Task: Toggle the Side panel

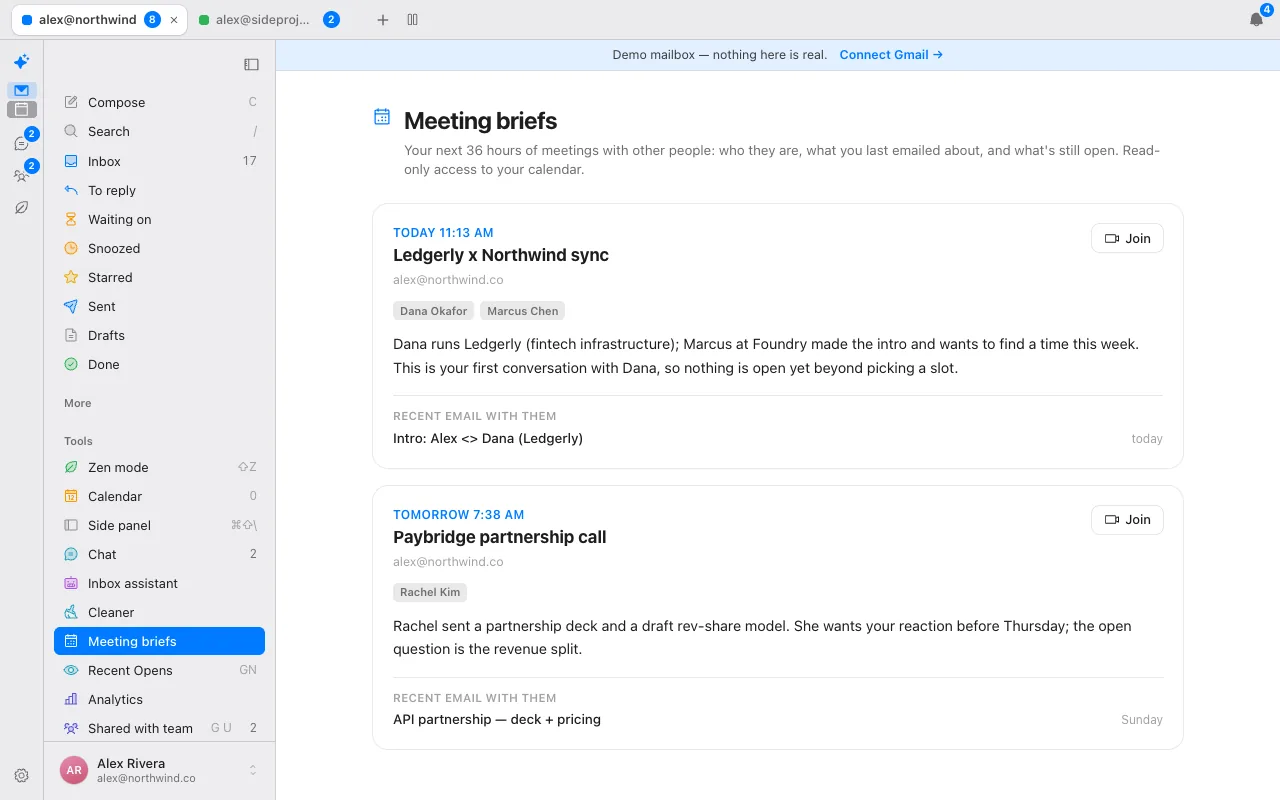Action: tap(160, 525)
